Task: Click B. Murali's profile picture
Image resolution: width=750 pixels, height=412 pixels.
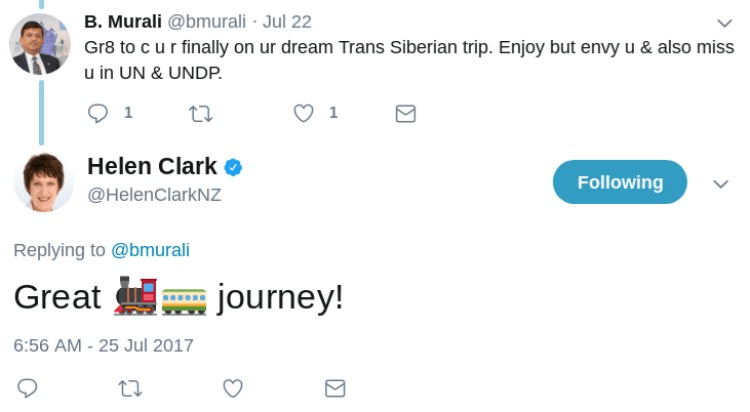Action: (40, 44)
